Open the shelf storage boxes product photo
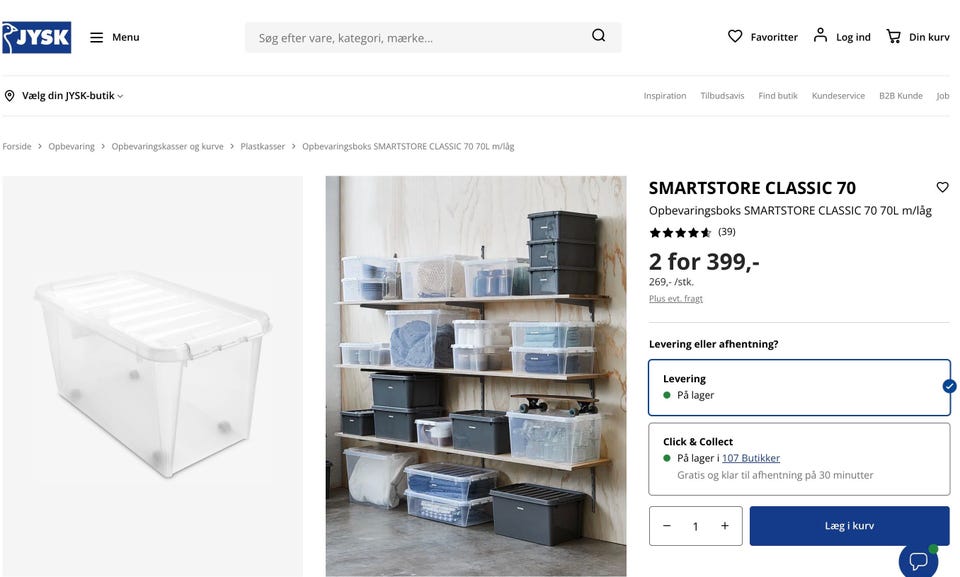 [476, 376]
